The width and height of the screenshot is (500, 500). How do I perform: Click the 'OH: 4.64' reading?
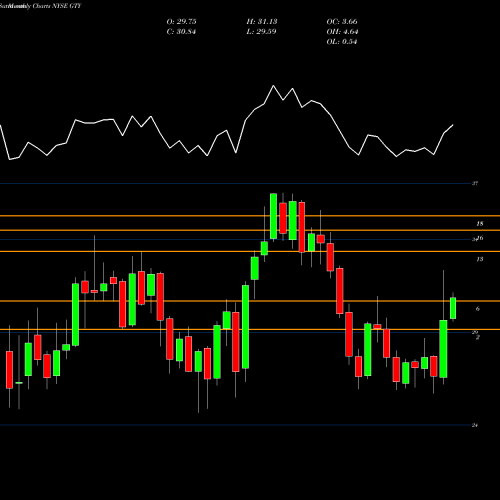(342, 32)
